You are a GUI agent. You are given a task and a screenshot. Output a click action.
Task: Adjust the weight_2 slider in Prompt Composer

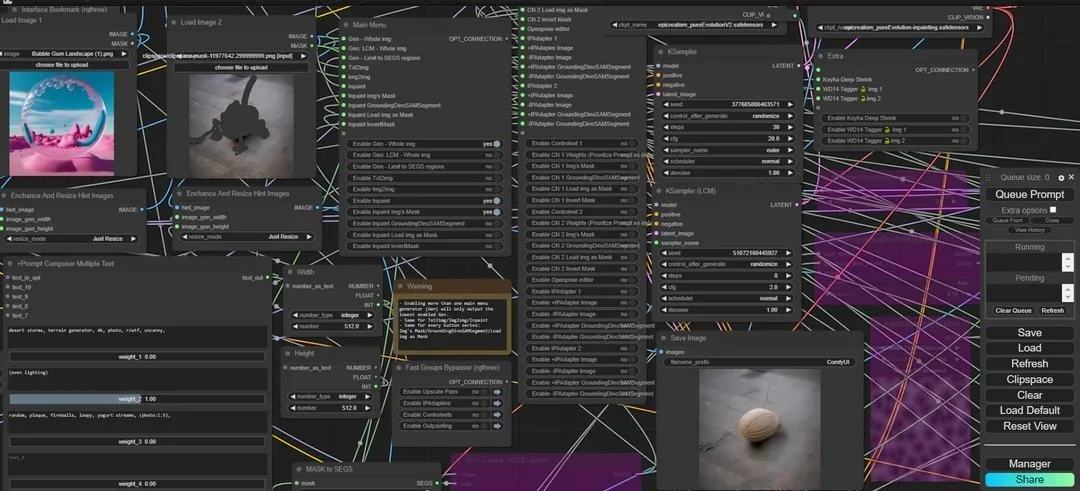tap(137, 399)
